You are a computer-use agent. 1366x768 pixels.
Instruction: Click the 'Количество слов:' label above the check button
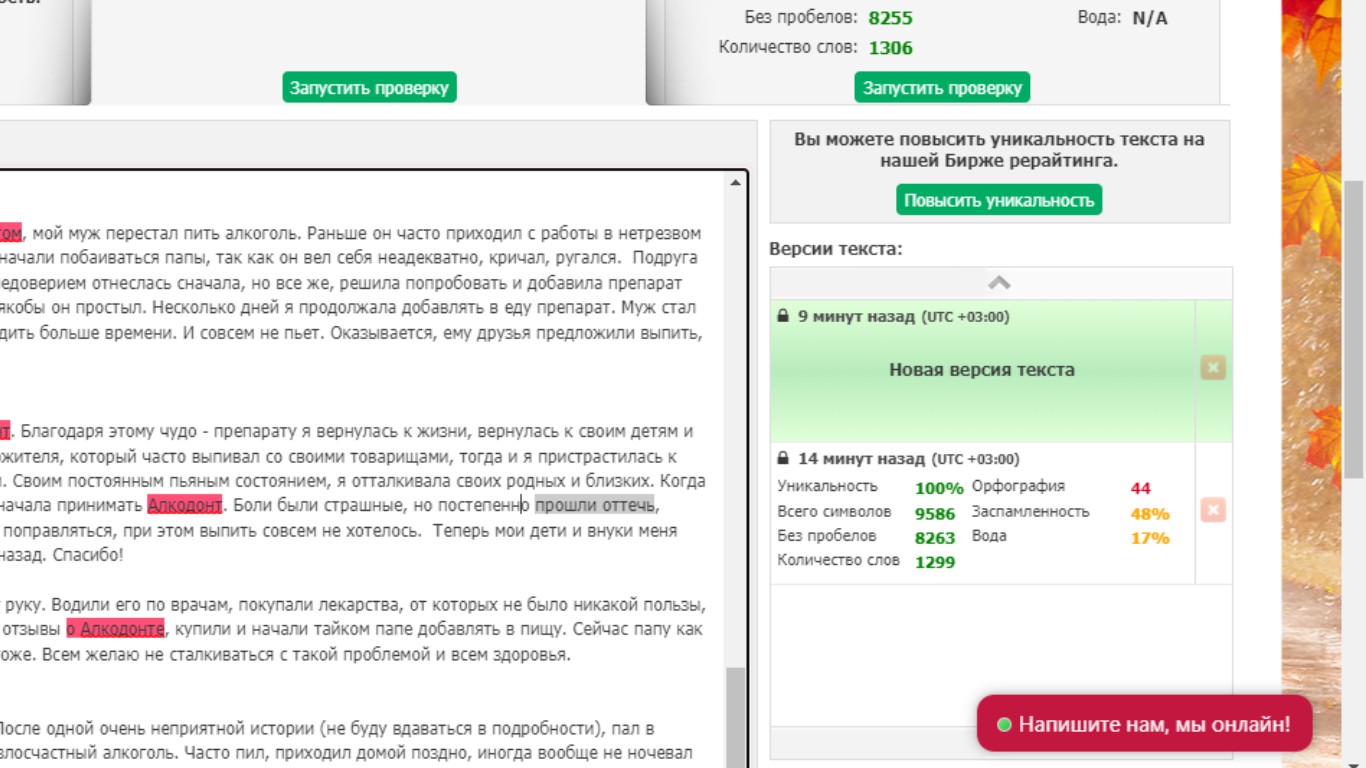click(x=788, y=47)
